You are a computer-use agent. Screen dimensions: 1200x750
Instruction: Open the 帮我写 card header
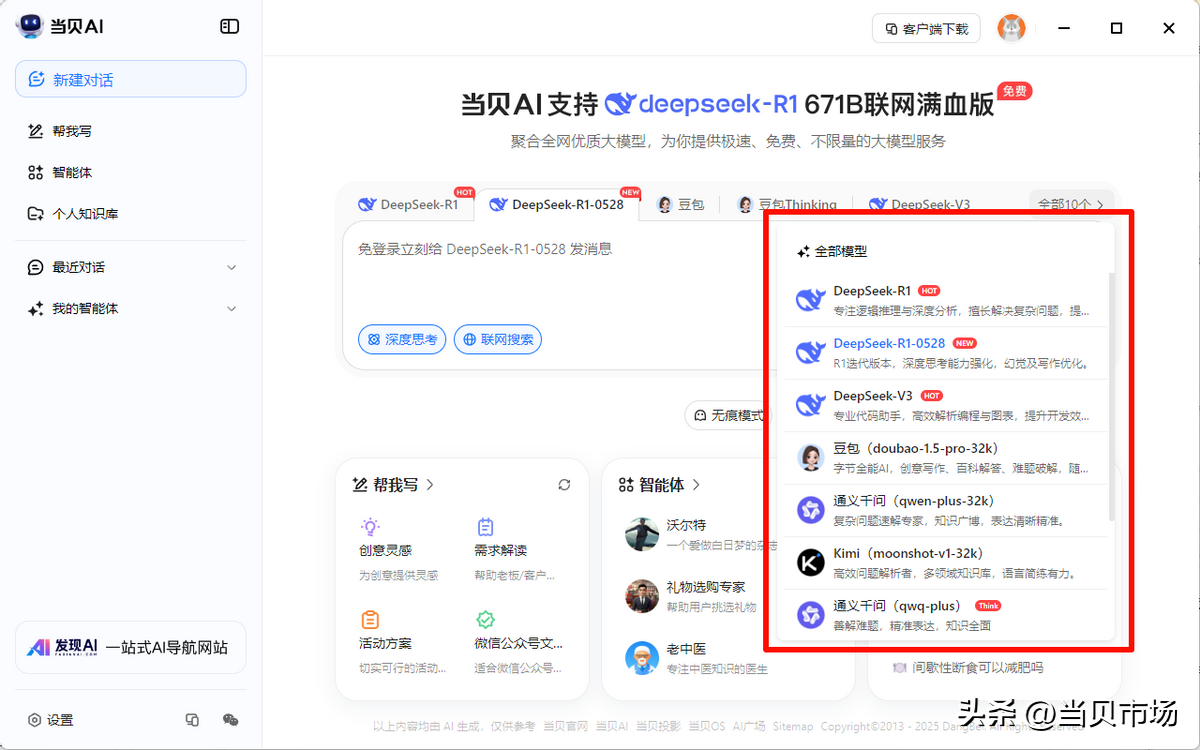click(x=393, y=485)
